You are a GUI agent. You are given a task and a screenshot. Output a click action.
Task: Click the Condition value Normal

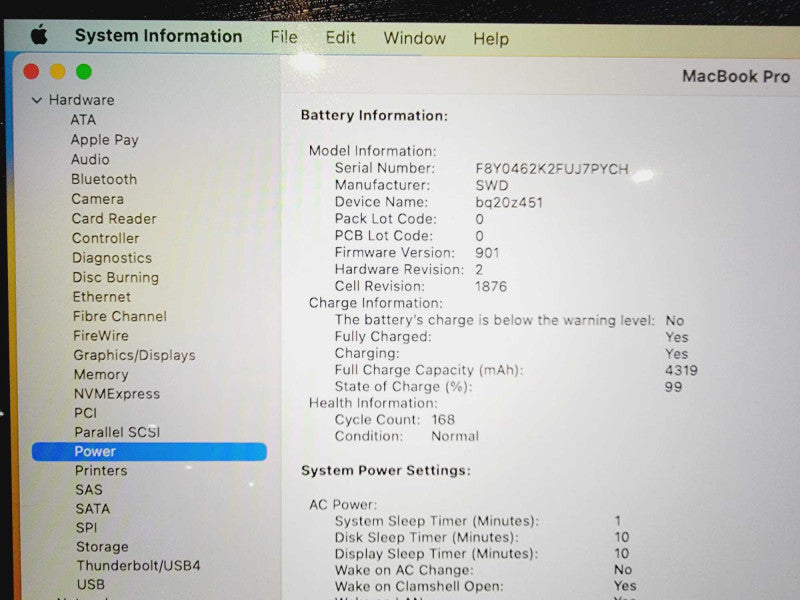pos(455,436)
